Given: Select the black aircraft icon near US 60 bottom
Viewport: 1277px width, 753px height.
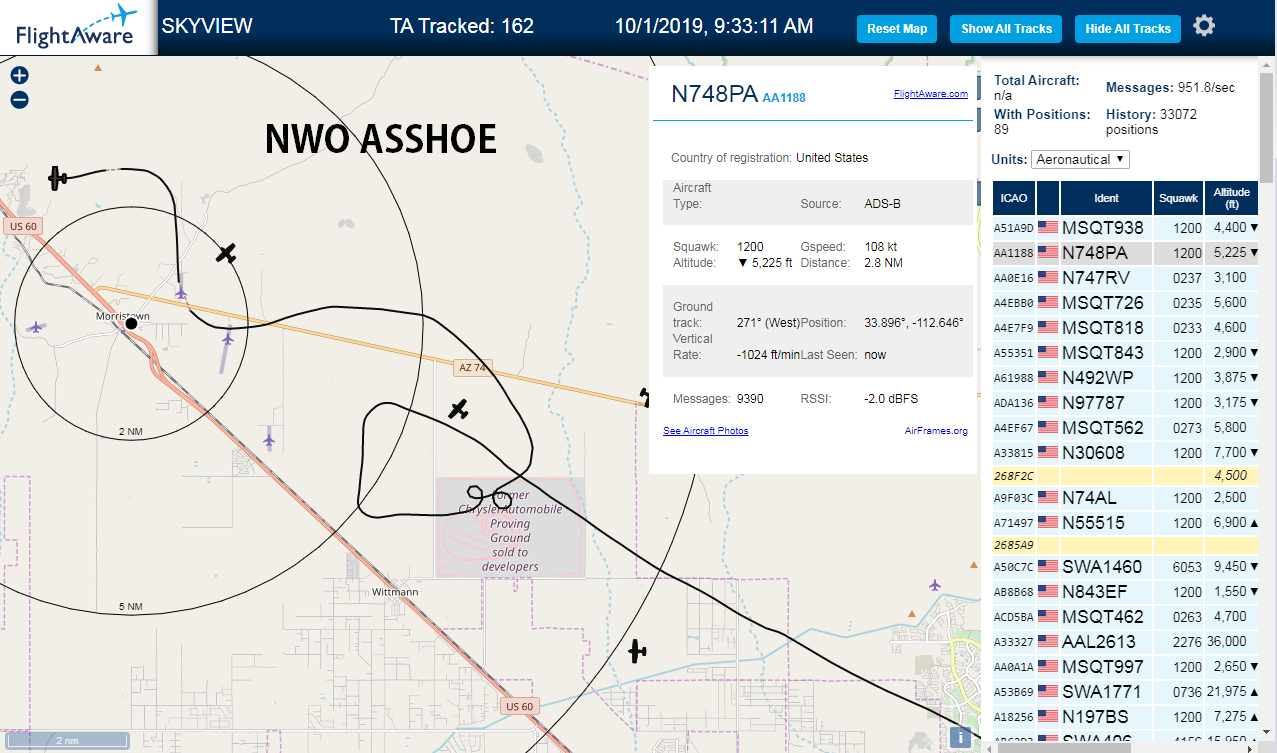Looking at the screenshot, I should point(637,651).
